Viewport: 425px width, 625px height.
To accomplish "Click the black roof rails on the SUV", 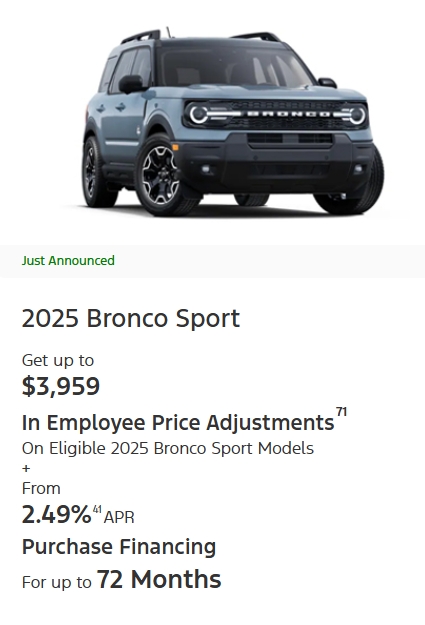I will 201,36.
